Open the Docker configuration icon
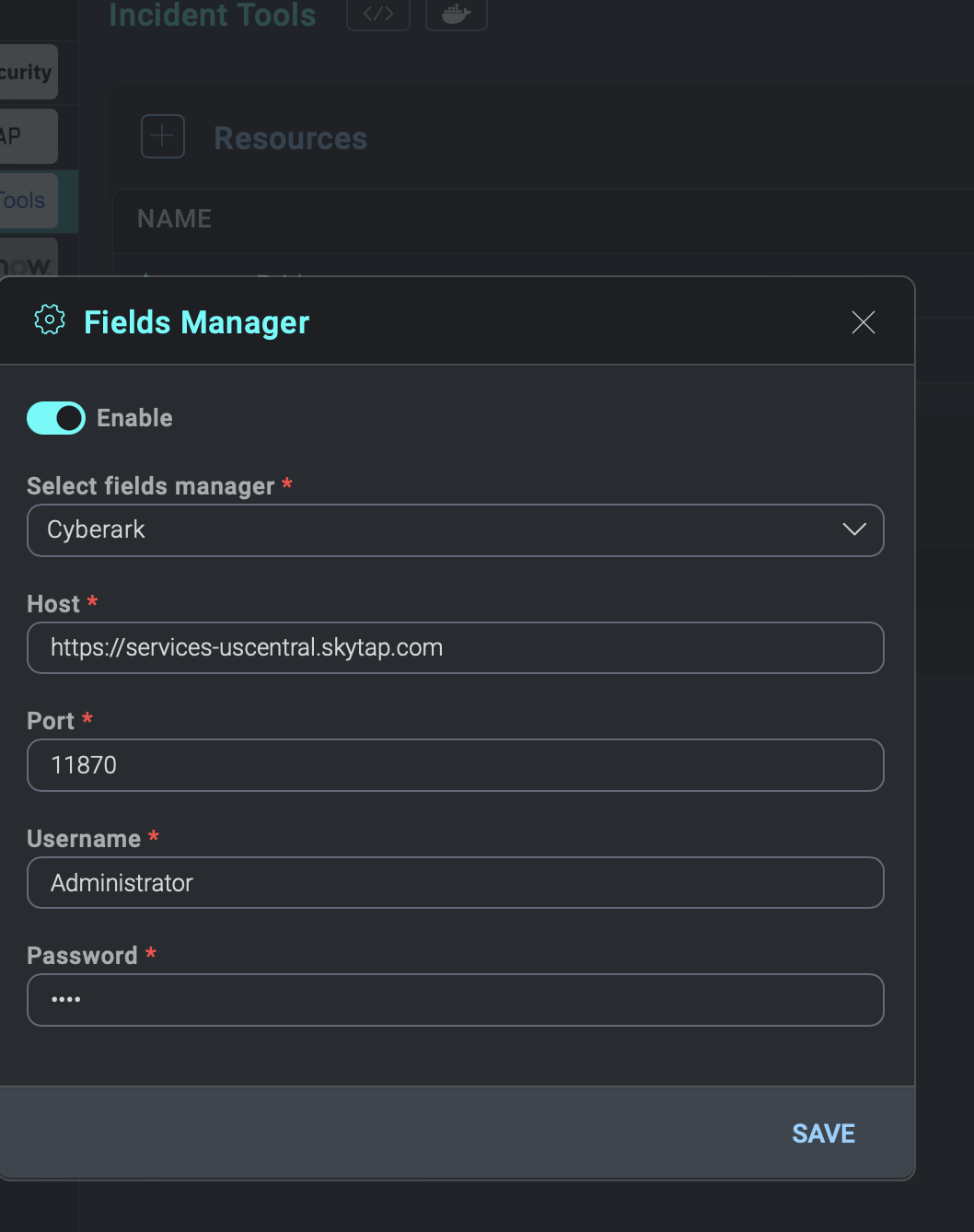The height and width of the screenshot is (1232, 974). pos(457,14)
